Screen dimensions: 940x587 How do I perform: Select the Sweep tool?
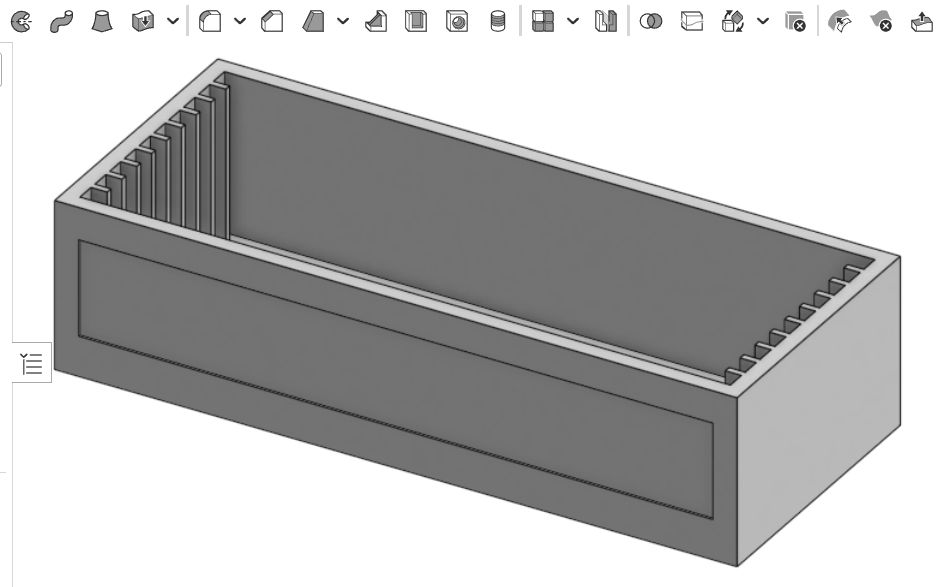coord(62,22)
